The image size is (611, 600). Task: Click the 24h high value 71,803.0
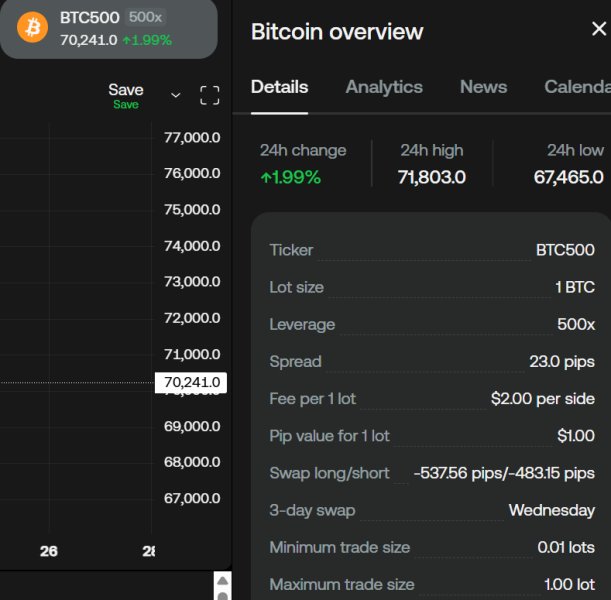[x=432, y=178]
